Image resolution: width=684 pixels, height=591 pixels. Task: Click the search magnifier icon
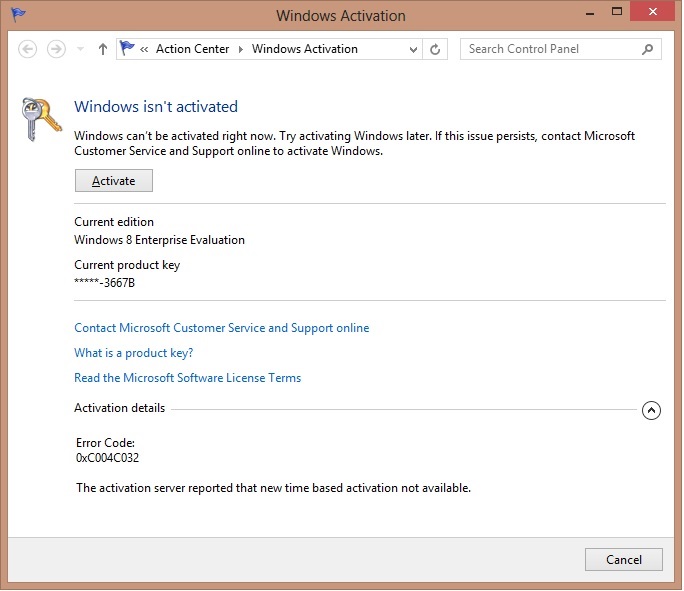pyautogui.click(x=648, y=49)
